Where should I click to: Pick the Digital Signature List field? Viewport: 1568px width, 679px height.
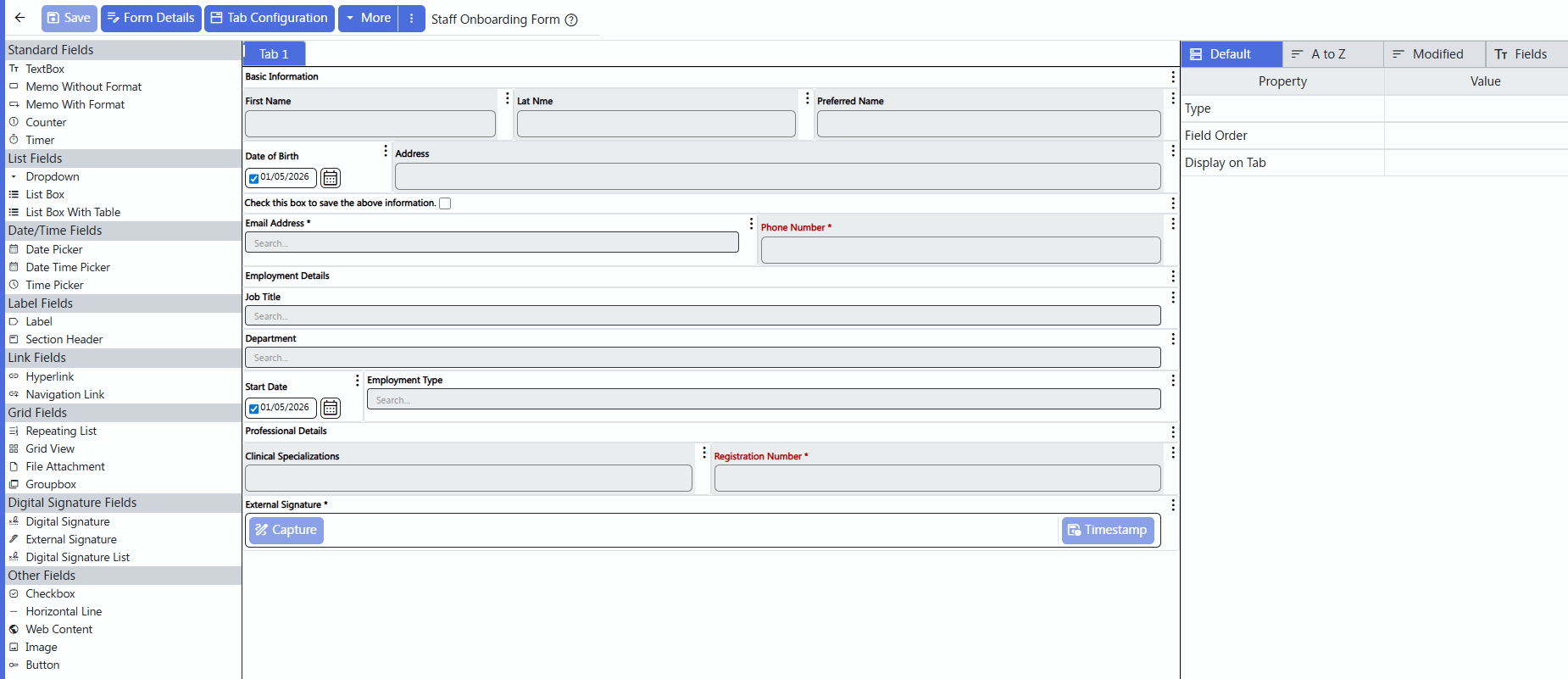(x=78, y=557)
